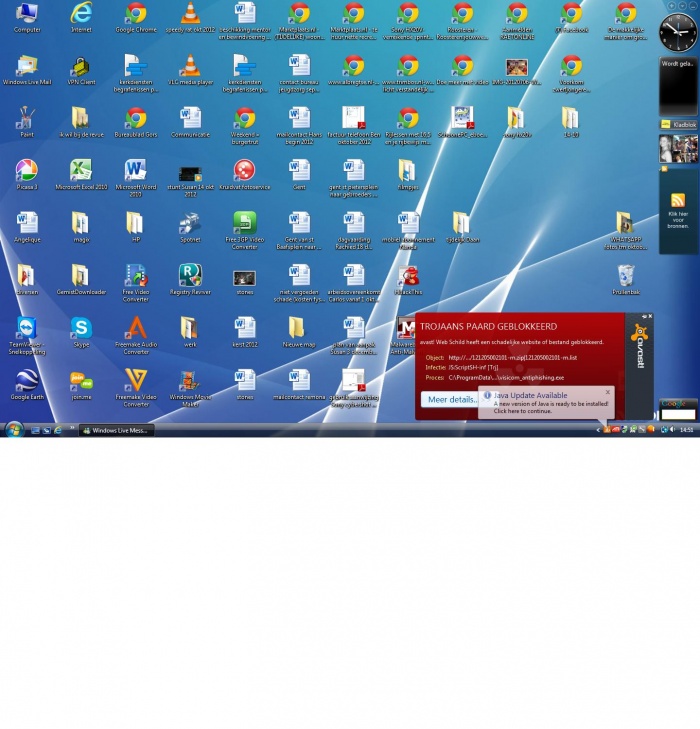Image resolution: width=700 pixels, height=729 pixels.
Task: Open the GemistDownloader folder
Action: click(81, 280)
